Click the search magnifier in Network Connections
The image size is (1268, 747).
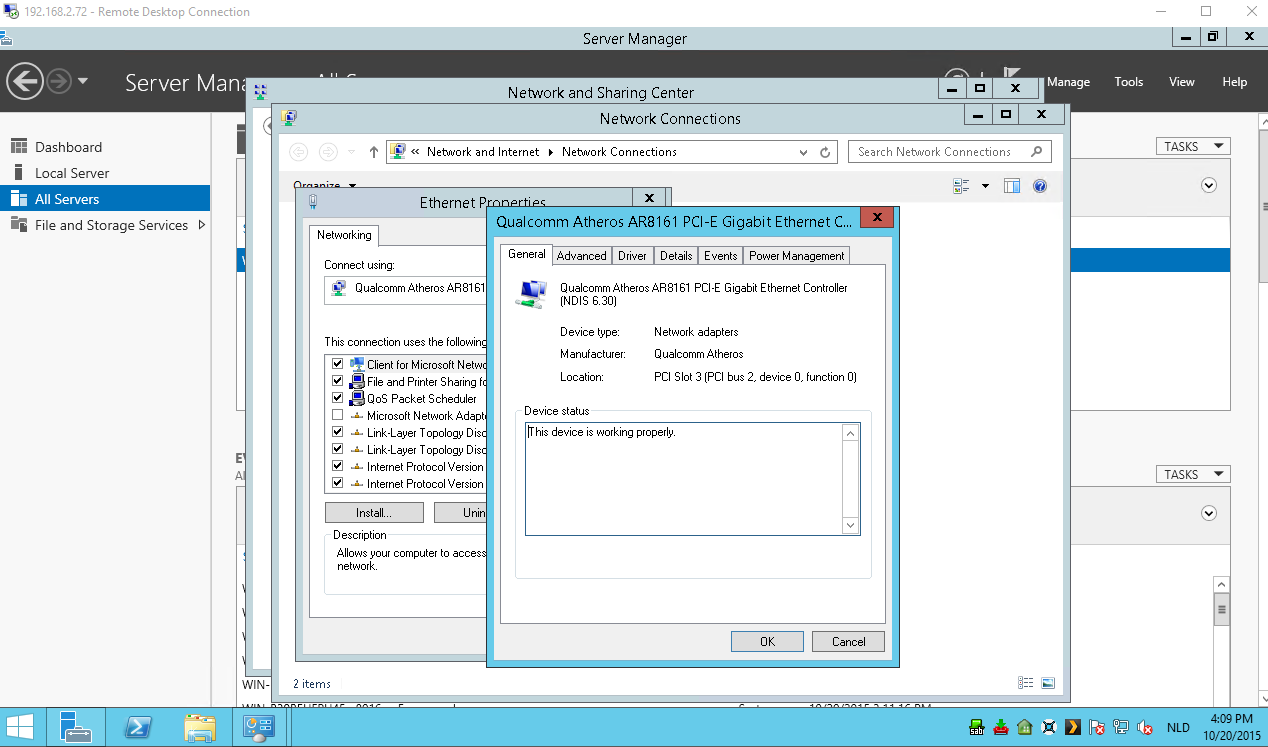pos(1037,152)
